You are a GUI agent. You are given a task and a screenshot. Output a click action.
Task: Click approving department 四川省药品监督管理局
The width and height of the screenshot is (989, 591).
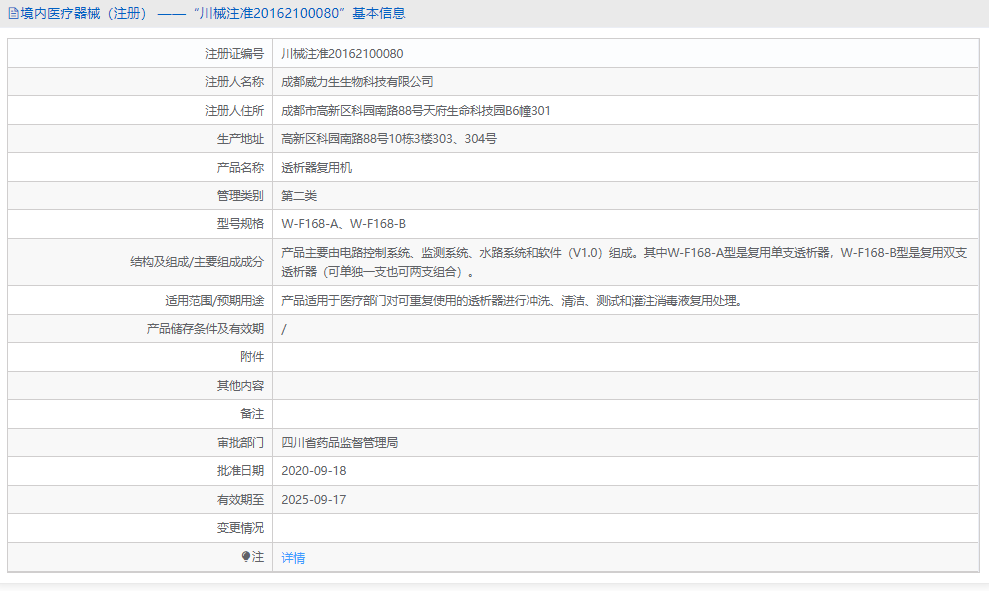click(339, 443)
